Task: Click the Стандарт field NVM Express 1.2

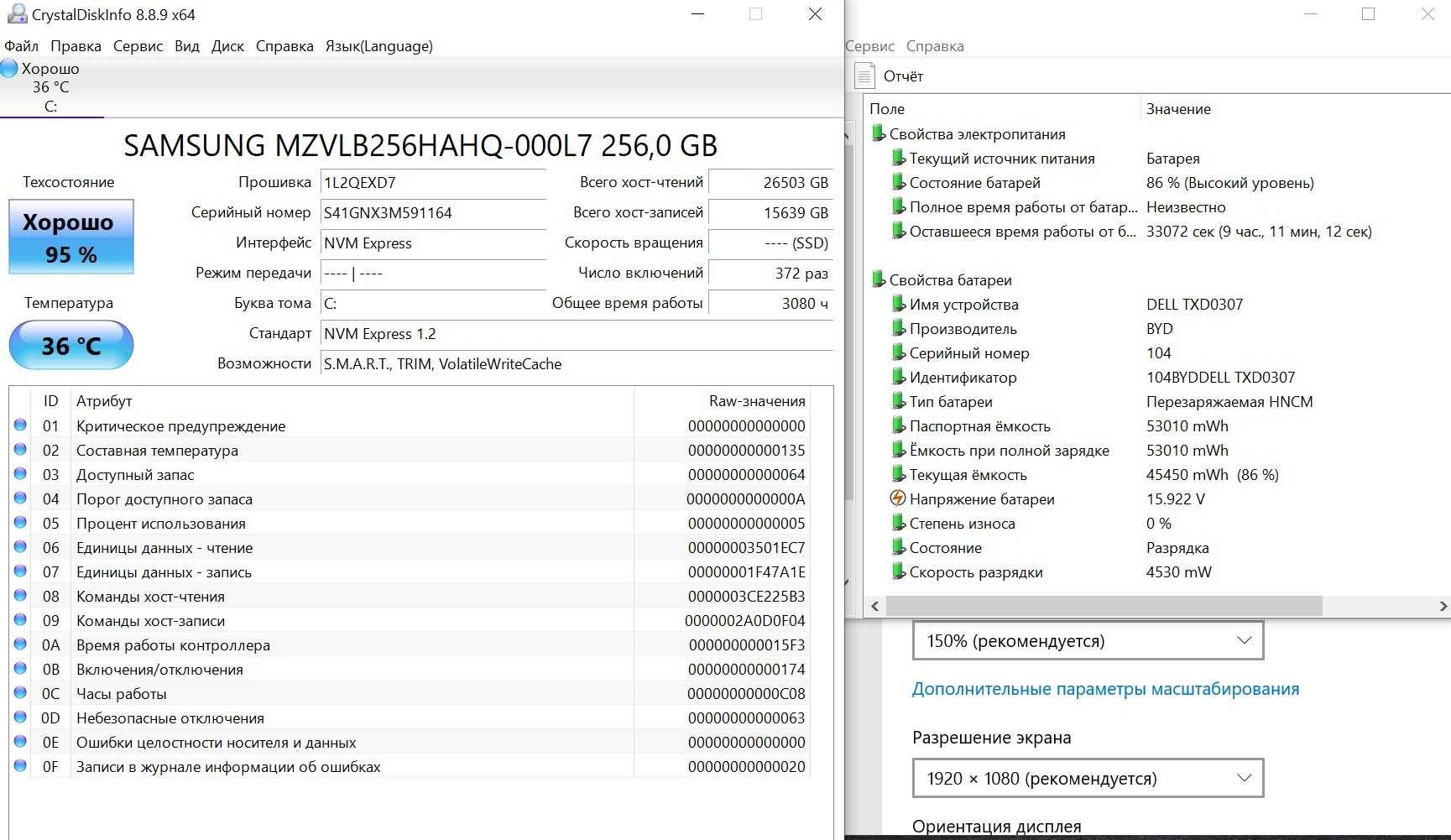Action: pos(577,333)
